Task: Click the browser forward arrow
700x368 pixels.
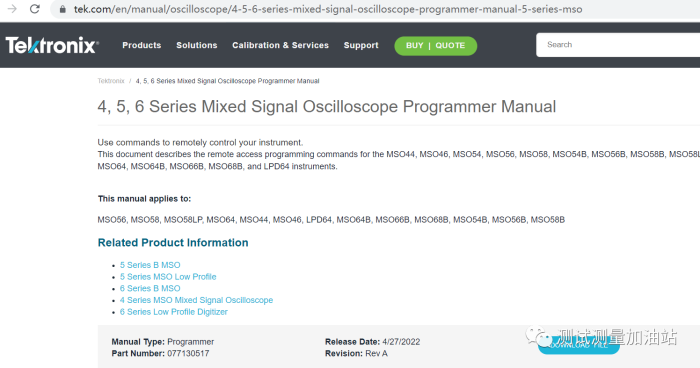Action: (12, 9)
